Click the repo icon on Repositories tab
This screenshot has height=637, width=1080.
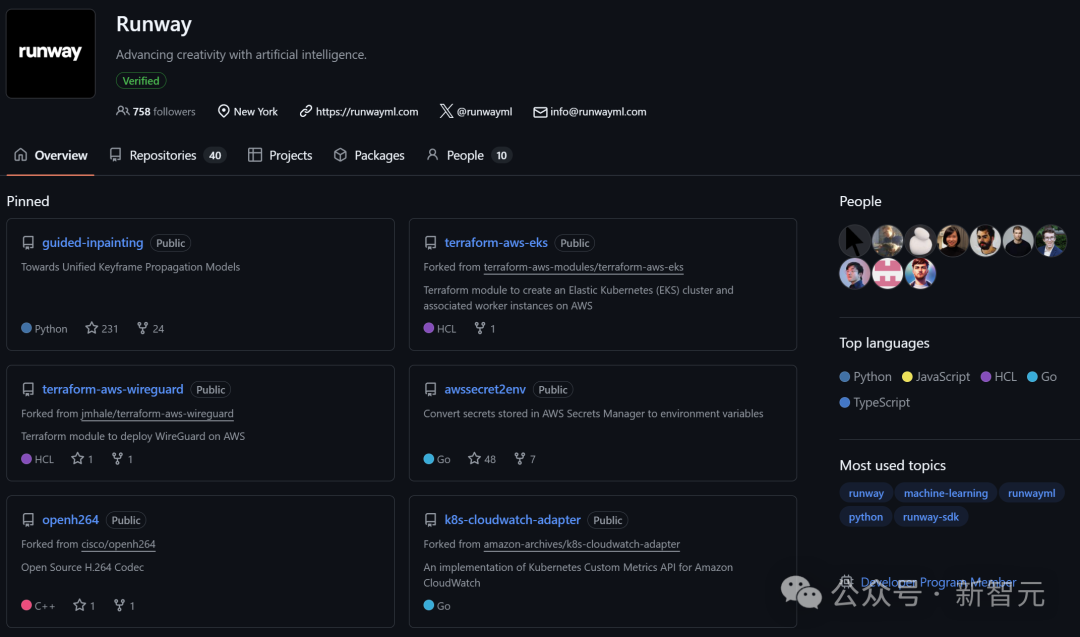click(x=115, y=154)
